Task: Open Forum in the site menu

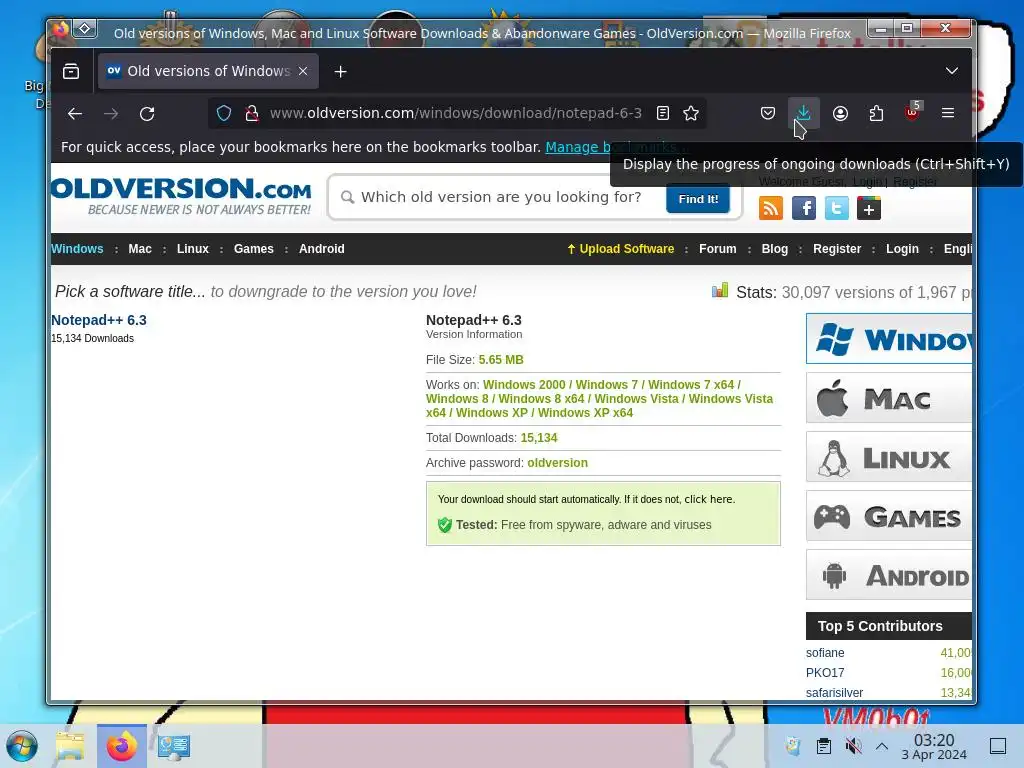Action: [x=718, y=249]
